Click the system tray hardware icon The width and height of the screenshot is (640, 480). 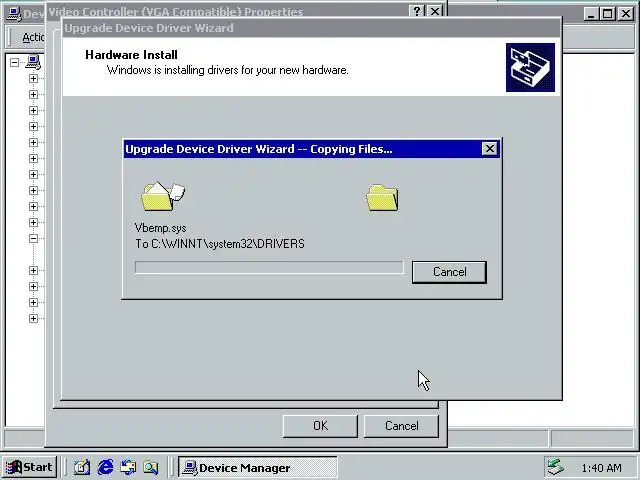(556, 467)
